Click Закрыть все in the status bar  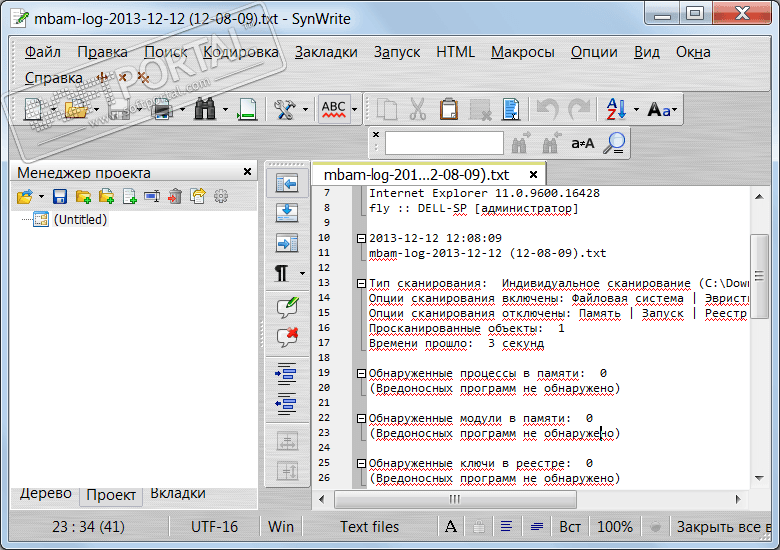[723, 527]
